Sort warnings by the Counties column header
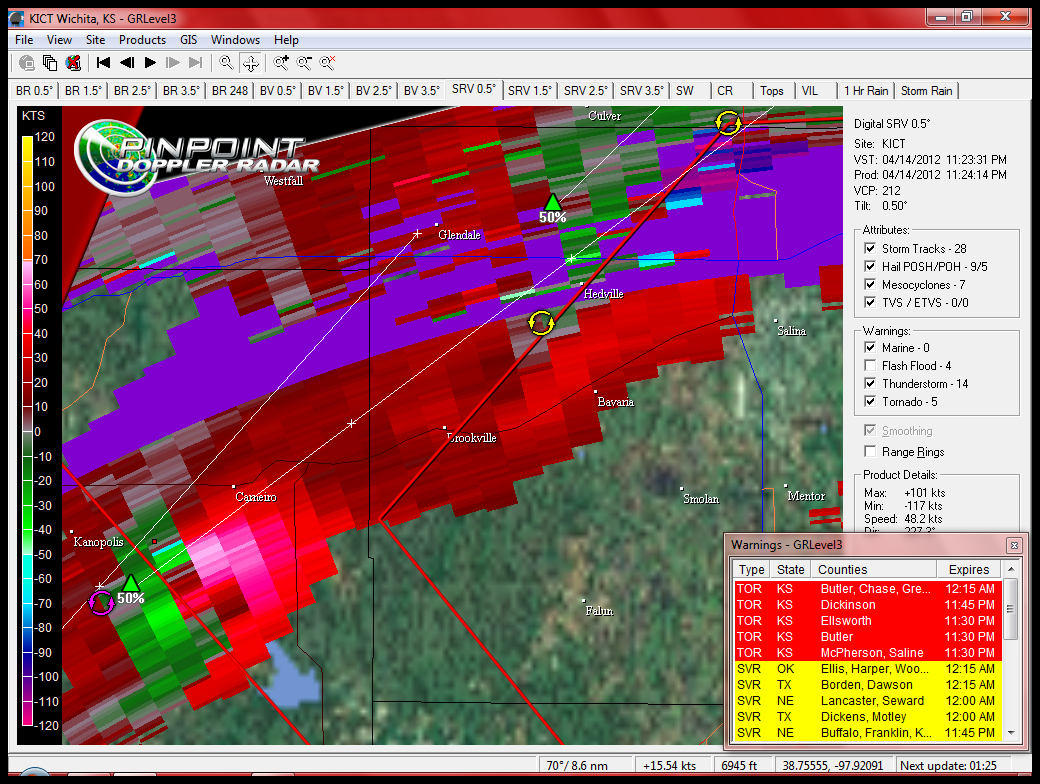Screen dimensions: 1040x784 [874, 570]
